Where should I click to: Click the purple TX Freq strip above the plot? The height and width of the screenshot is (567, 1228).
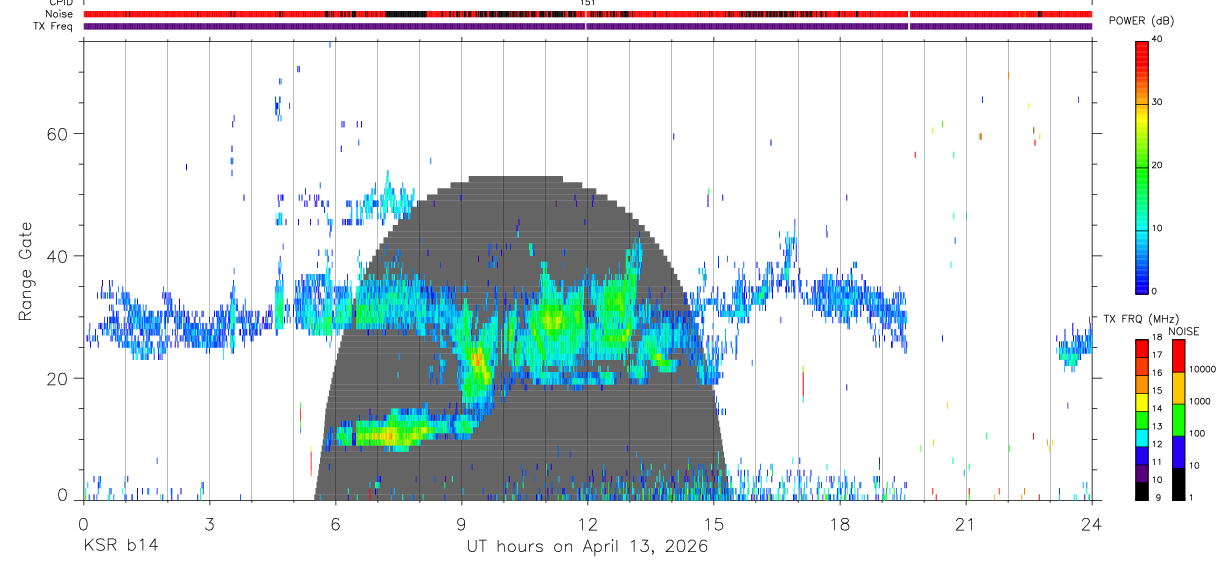point(588,26)
